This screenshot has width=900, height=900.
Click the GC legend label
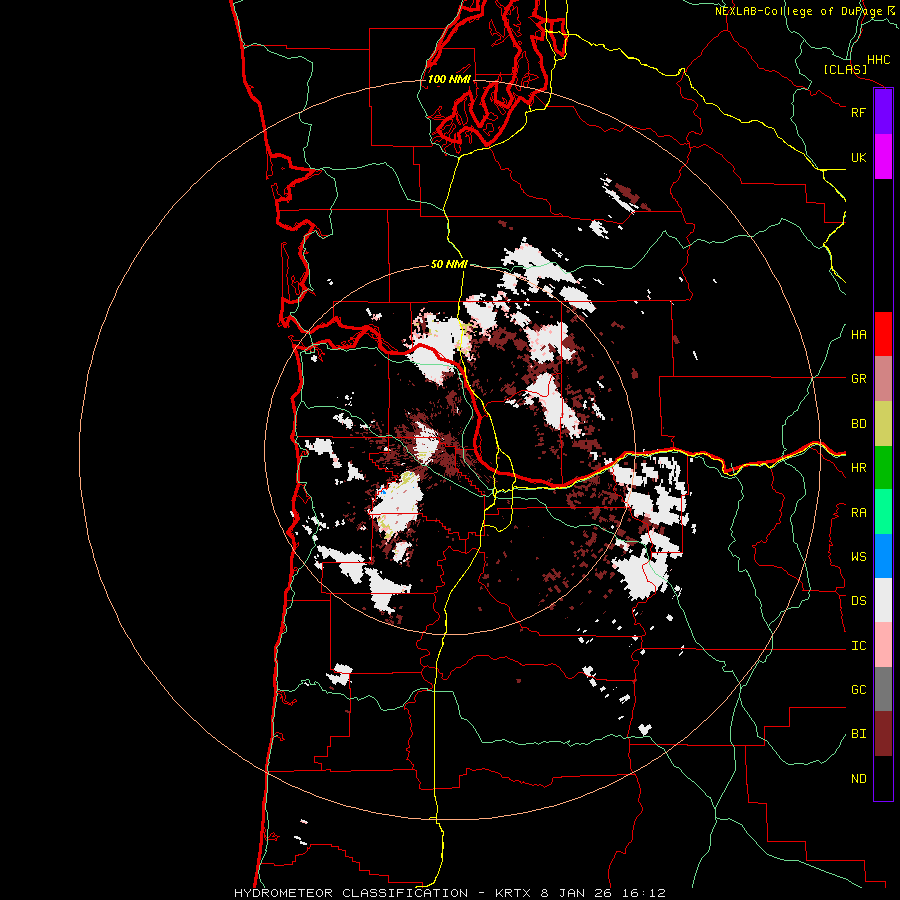coord(858,690)
